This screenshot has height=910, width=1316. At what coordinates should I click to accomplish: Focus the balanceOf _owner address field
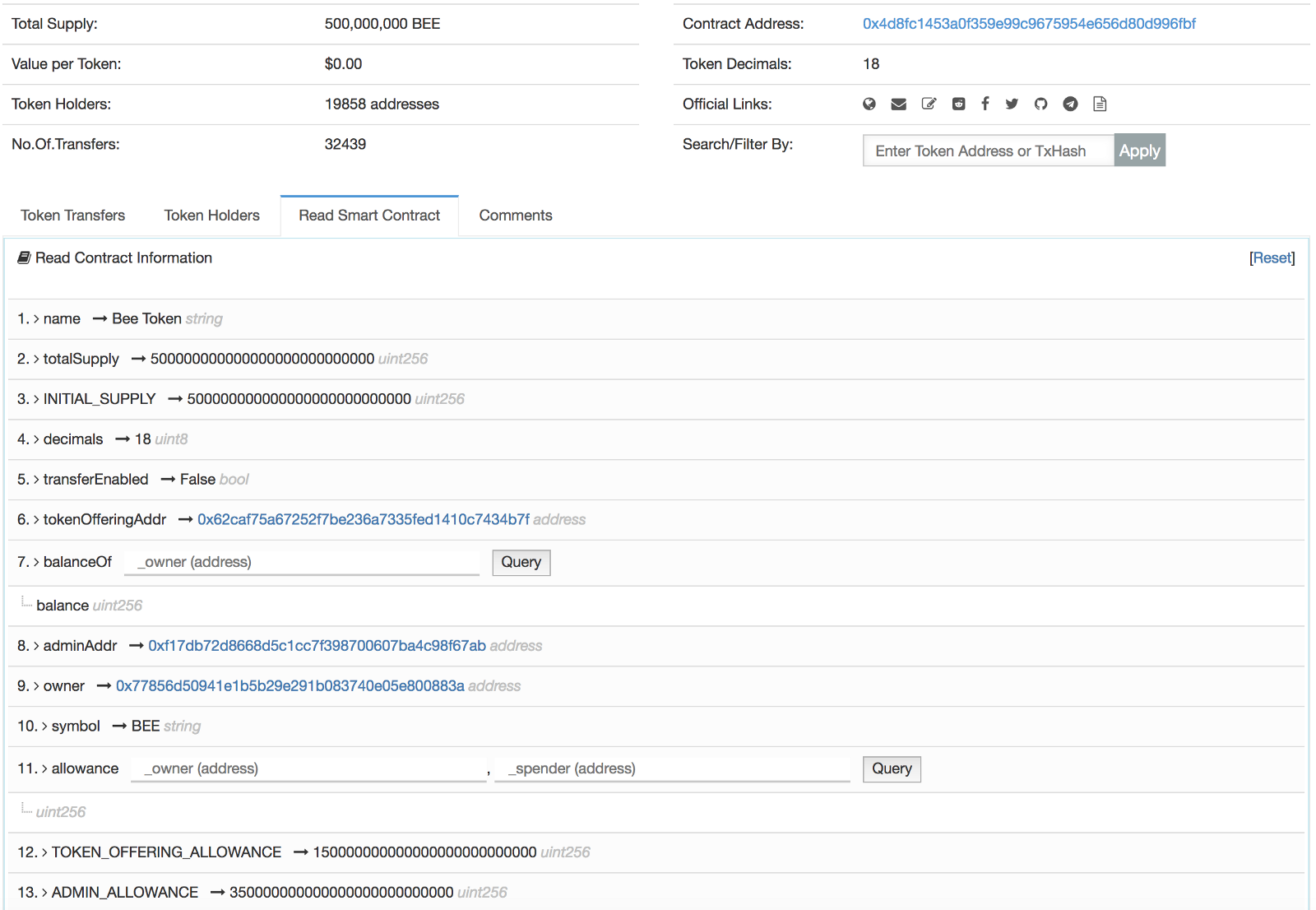[x=302, y=563]
